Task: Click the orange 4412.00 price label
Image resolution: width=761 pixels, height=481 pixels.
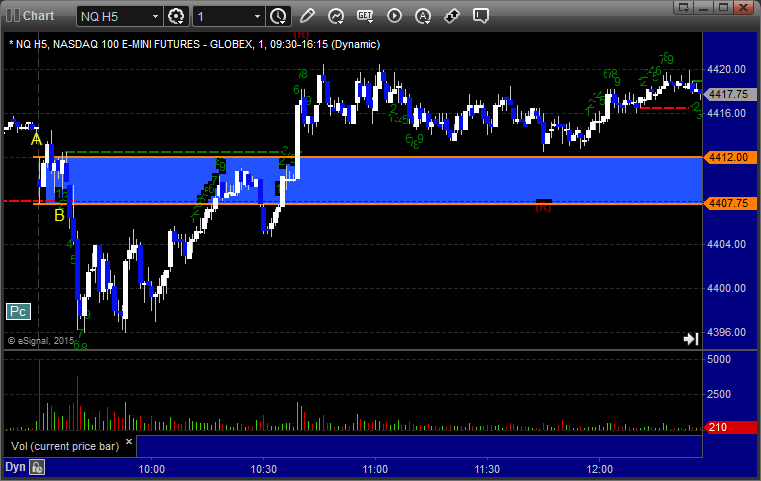Action: [729, 157]
